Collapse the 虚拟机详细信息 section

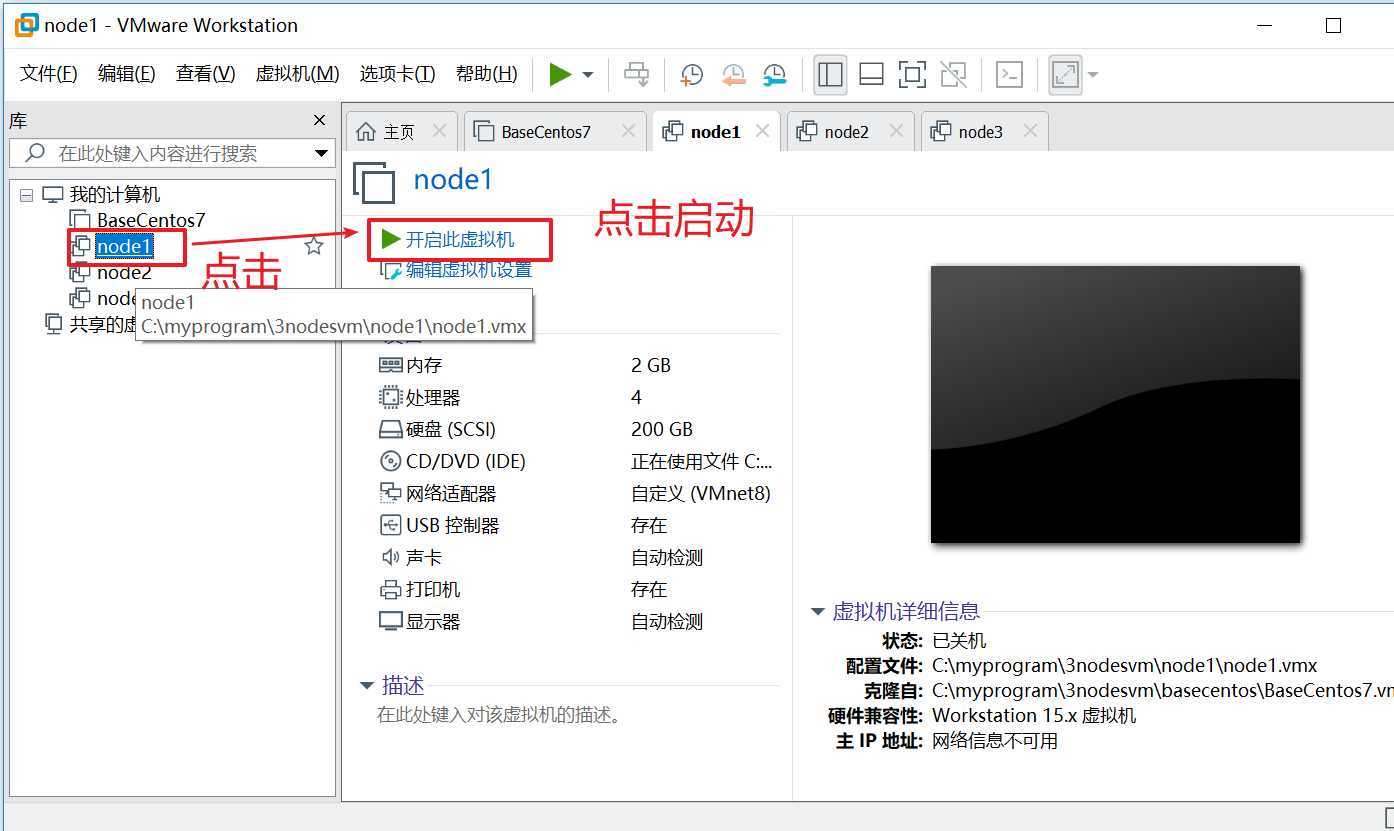click(818, 611)
